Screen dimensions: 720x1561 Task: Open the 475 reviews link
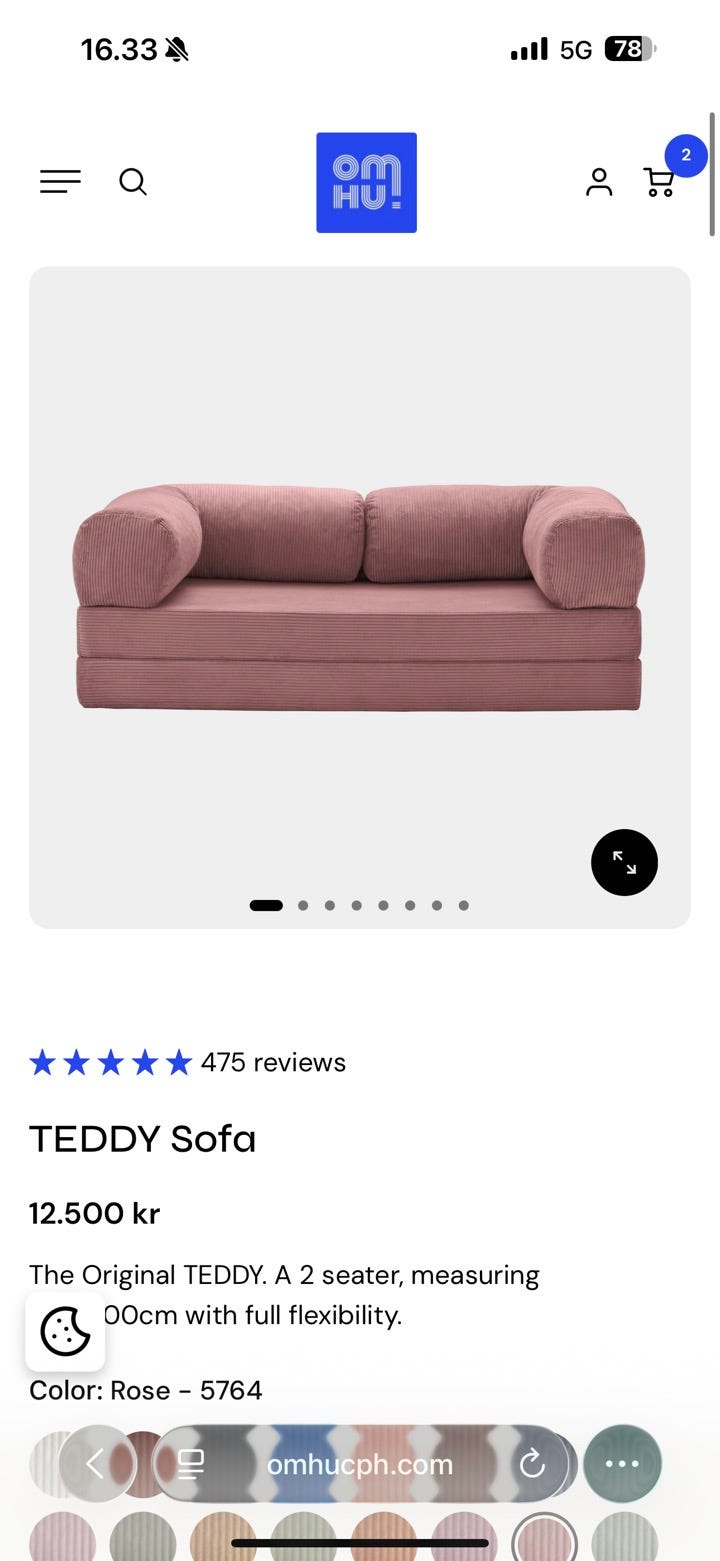pyautogui.click(x=273, y=1062)
